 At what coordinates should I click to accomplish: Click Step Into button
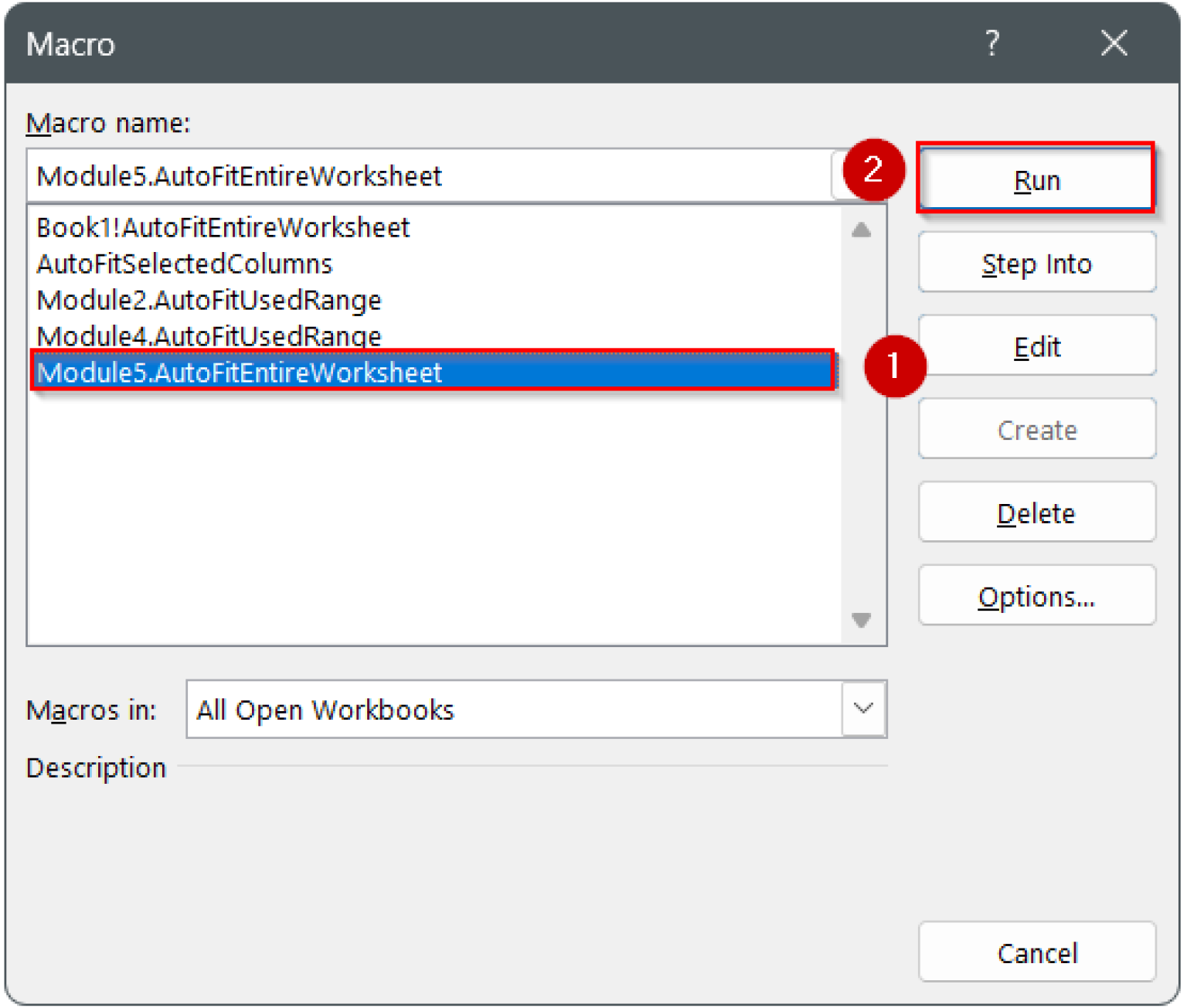coord(1036,263)
